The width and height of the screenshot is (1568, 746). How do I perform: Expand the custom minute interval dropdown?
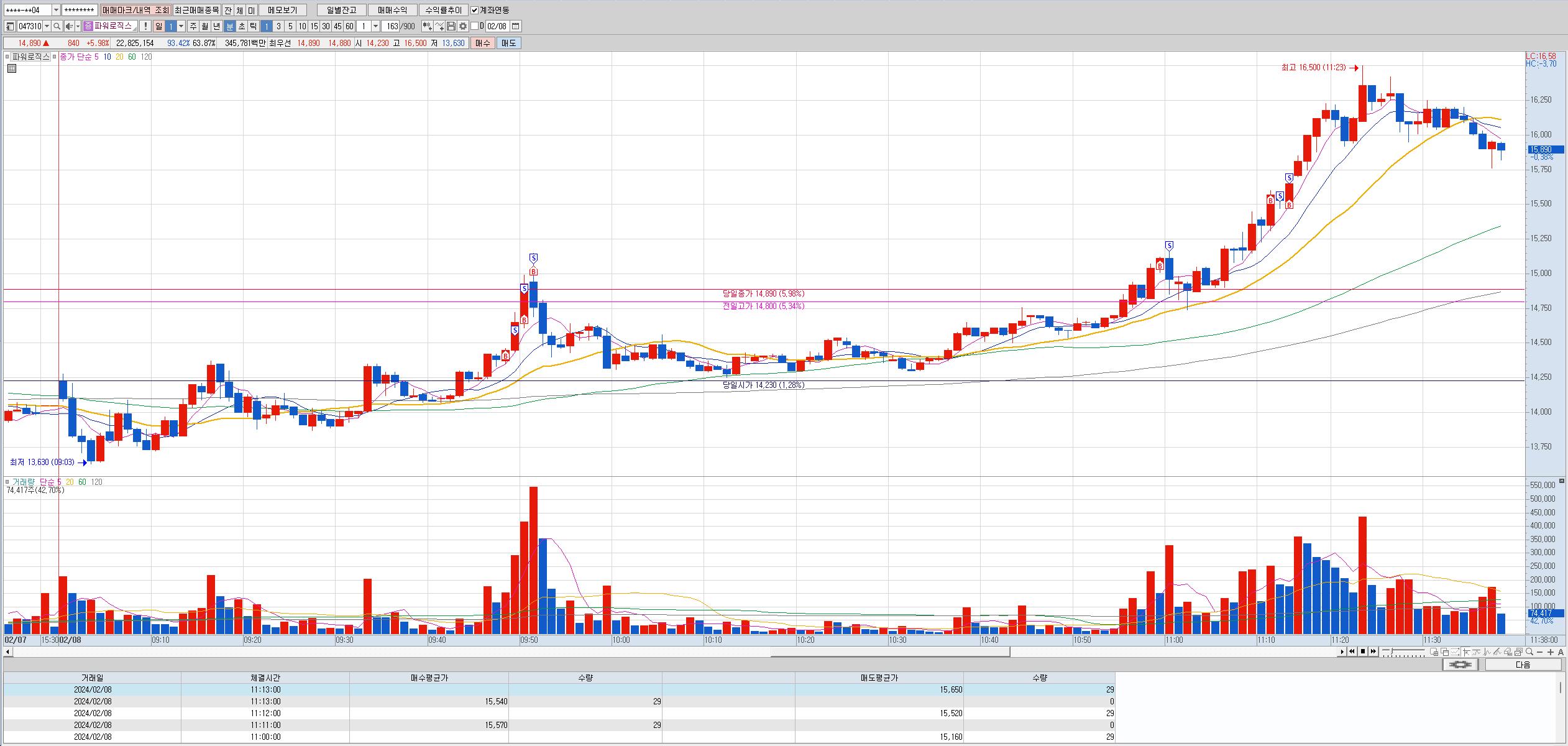coord(375,26)
